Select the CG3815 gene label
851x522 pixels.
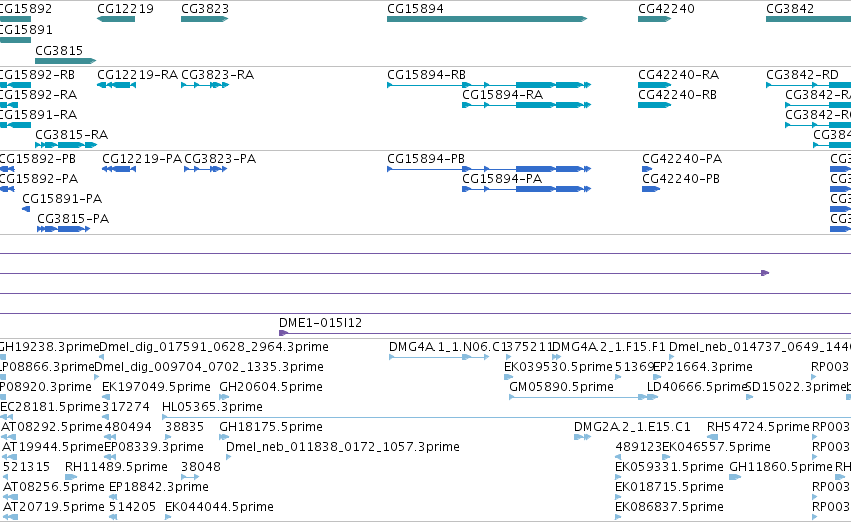pyautogui.click(x=59, y=50)
